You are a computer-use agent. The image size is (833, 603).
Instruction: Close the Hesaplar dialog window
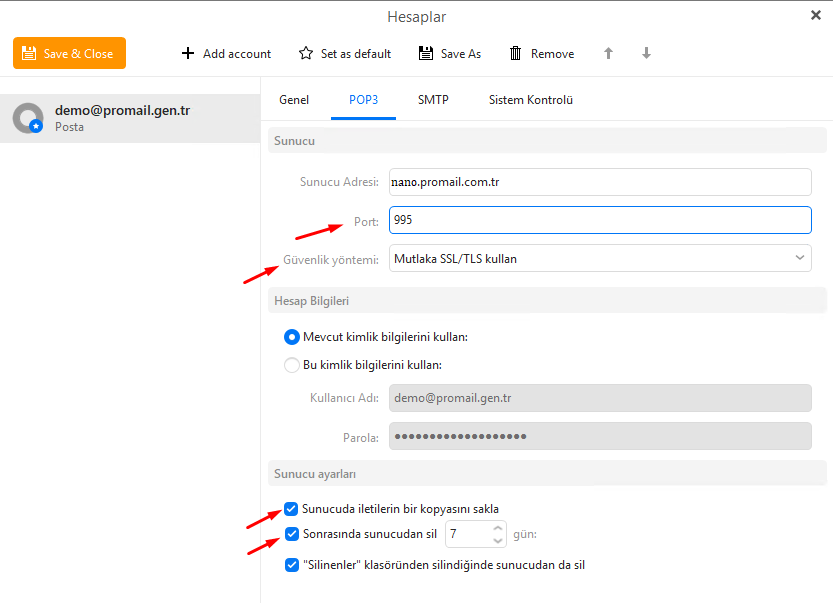[815, 15]
